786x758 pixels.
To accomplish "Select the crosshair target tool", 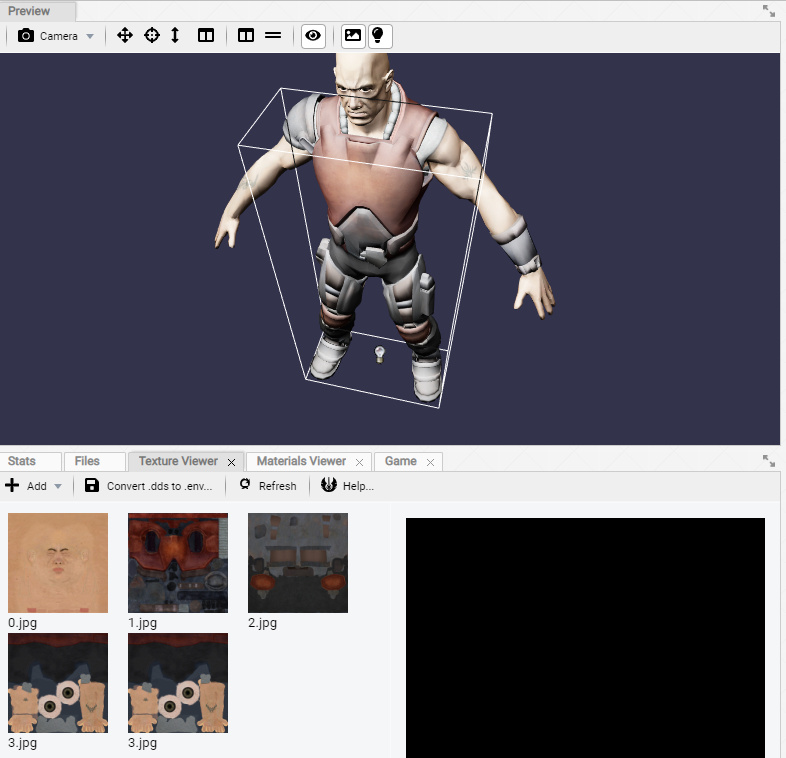I will (x=152, y=36).
